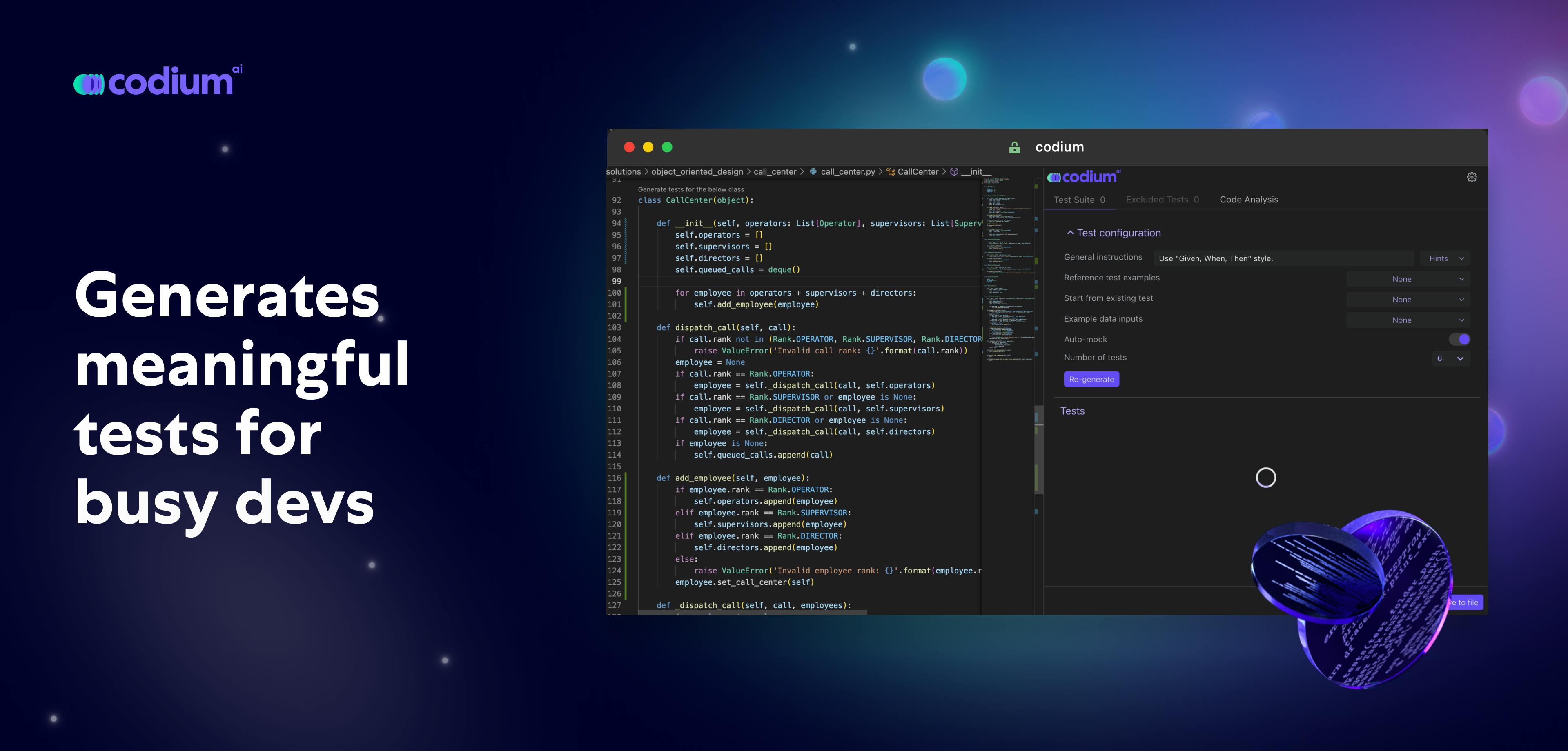
Task: Open the Number of tests dropdown
Action: click(1450, 358)
